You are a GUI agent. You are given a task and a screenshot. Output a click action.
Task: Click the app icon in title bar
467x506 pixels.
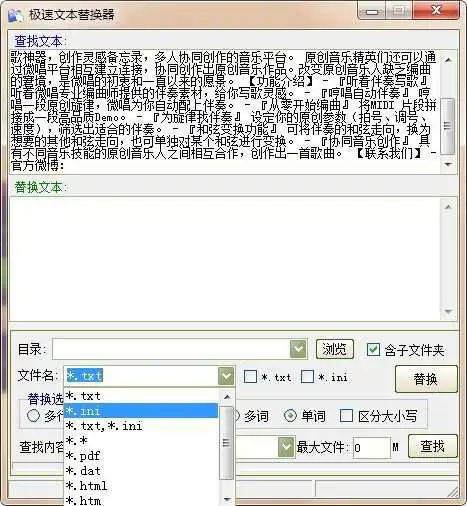(16, 15)
